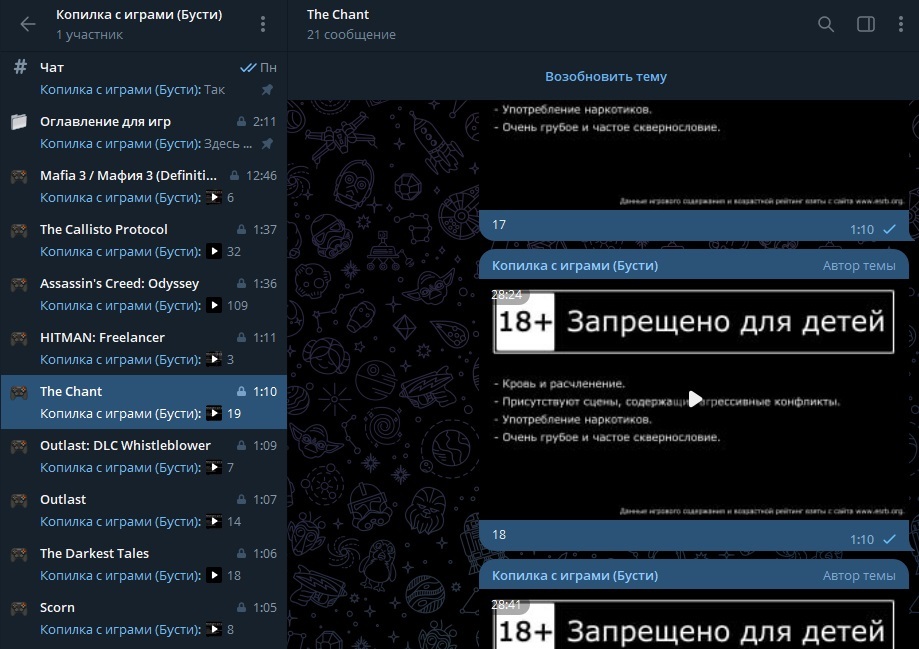This screenshot has height=649, width=919.
Task: Click Автор темы badge above the 28:24 video
Action: [x=859, y=266]
